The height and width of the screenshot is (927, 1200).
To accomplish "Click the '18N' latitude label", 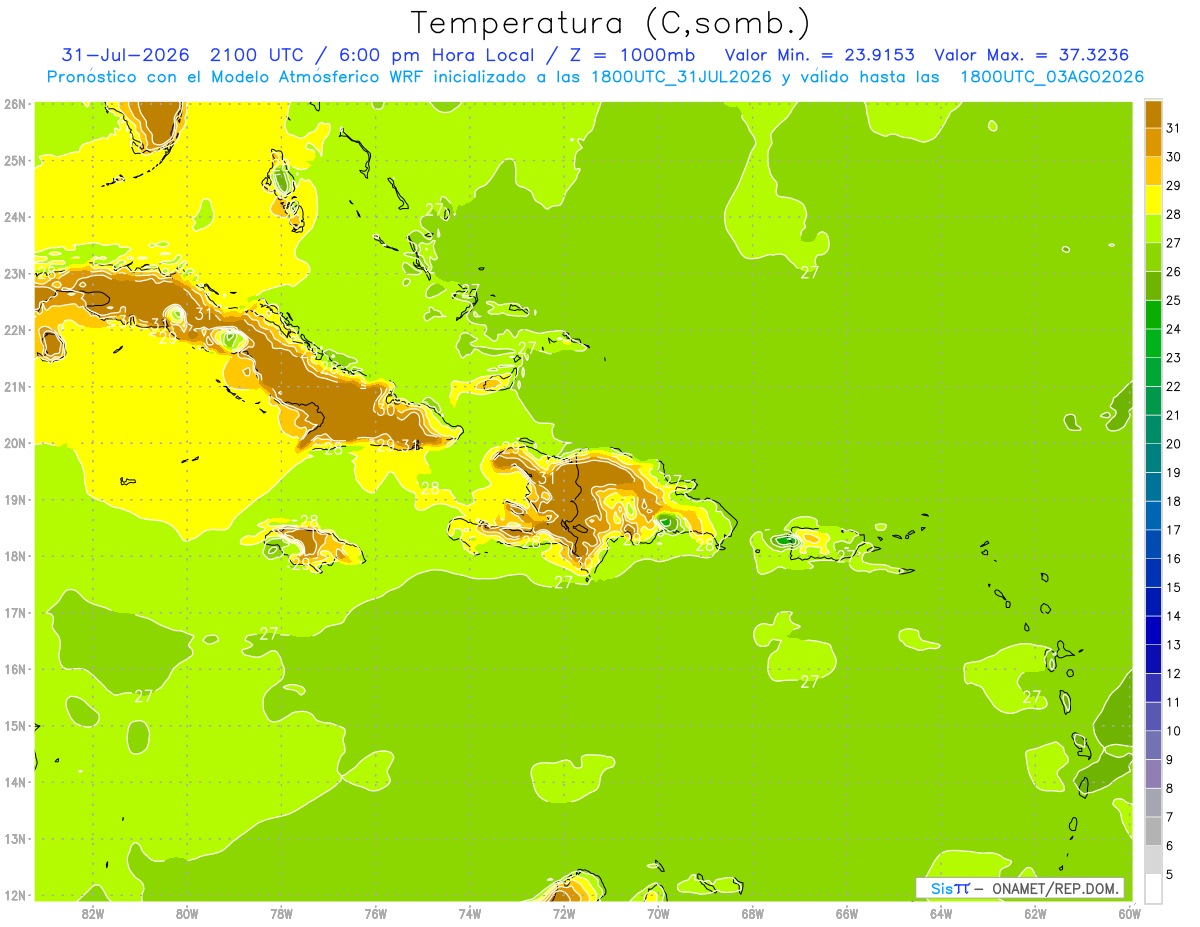I will coord(15,556).
